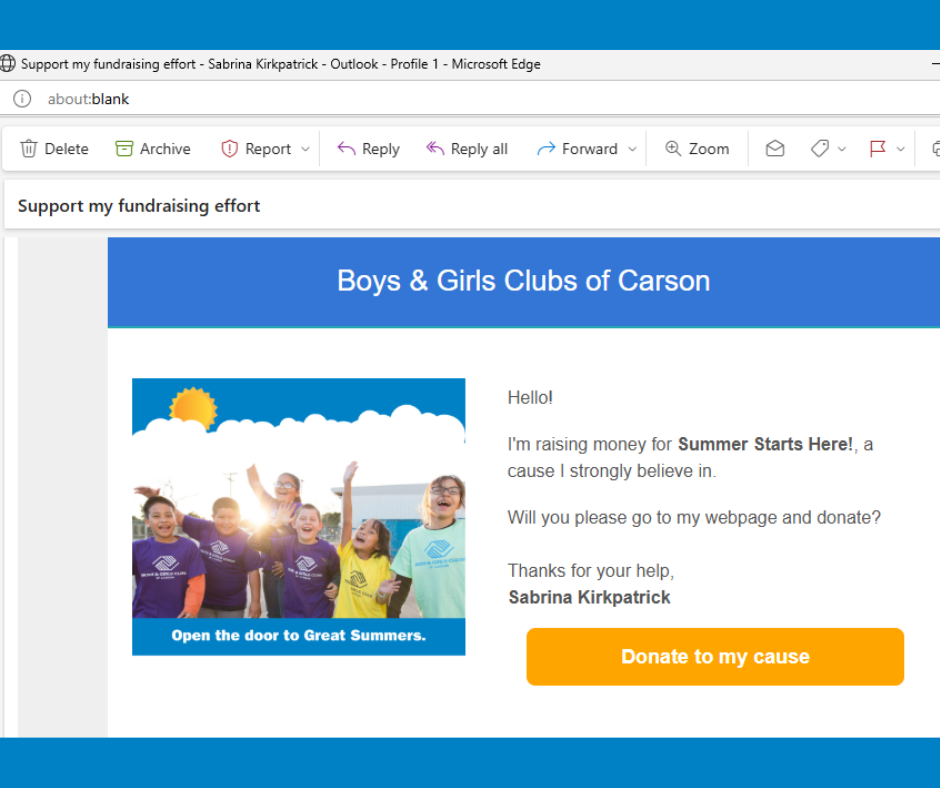This screenshot has height=788, width=940.
Task: Click the Boys & Girls Clubs of Carson header
Action: point(523,281)
